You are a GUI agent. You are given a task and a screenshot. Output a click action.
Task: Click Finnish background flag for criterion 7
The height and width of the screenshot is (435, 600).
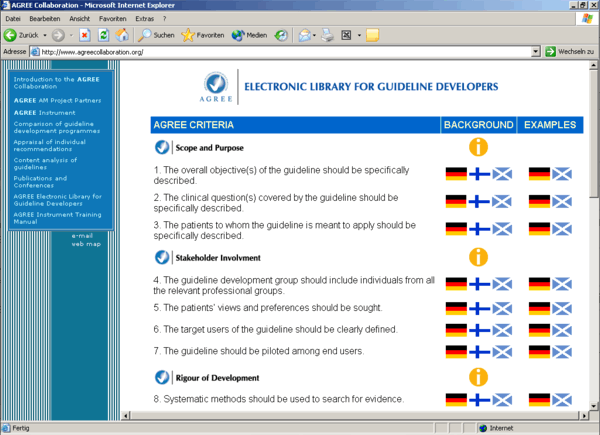coord(479,352)
